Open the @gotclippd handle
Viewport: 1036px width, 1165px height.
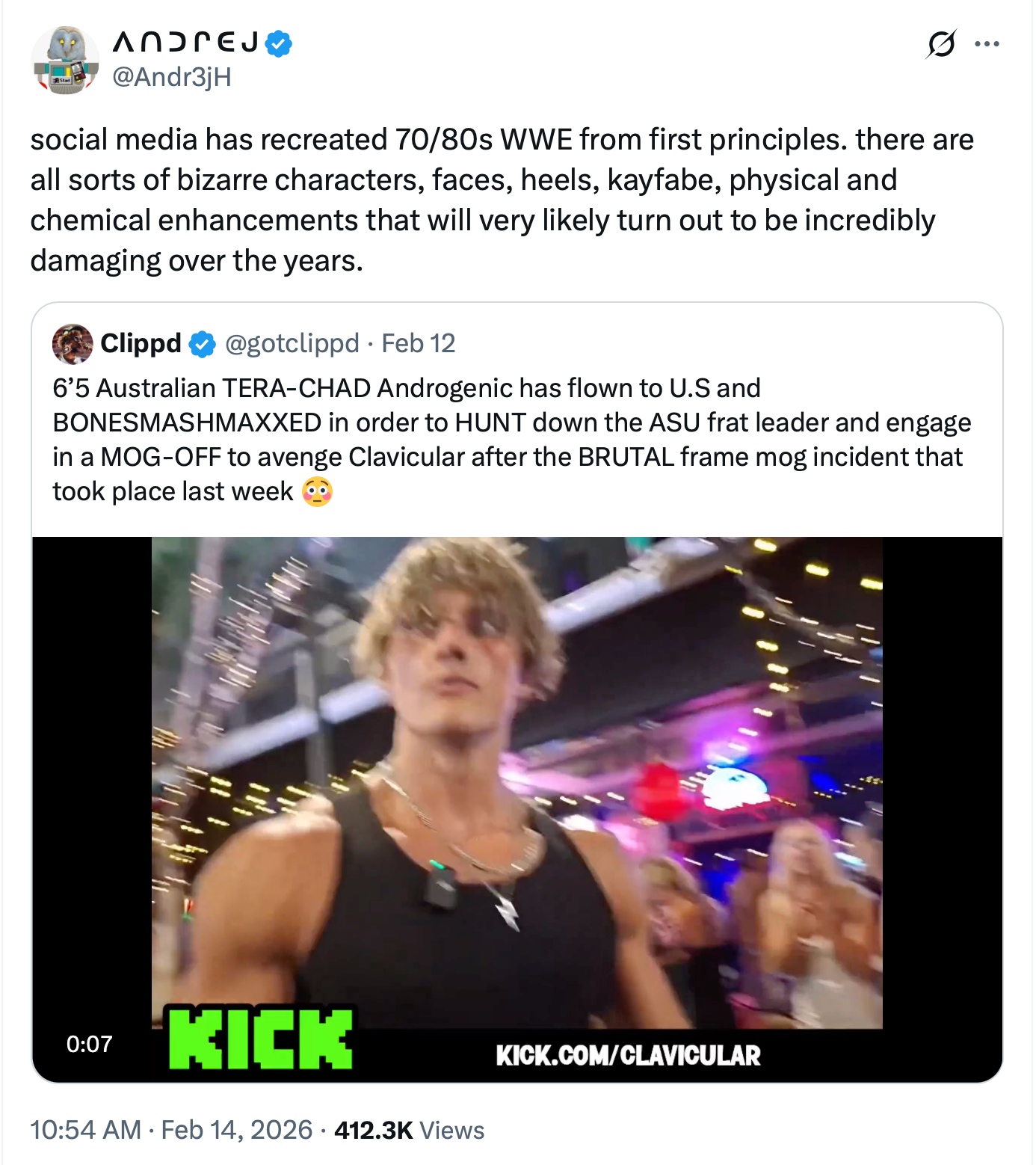click(x=292, y=343)
